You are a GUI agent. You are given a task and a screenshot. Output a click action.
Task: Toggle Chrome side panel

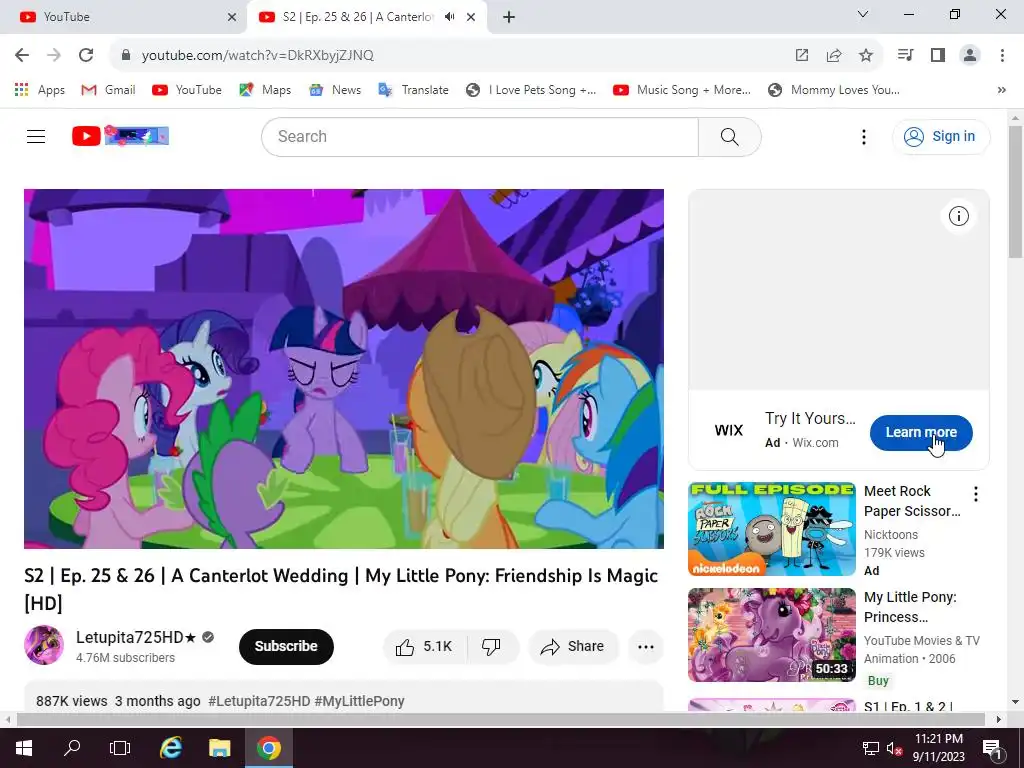point(938,55)
